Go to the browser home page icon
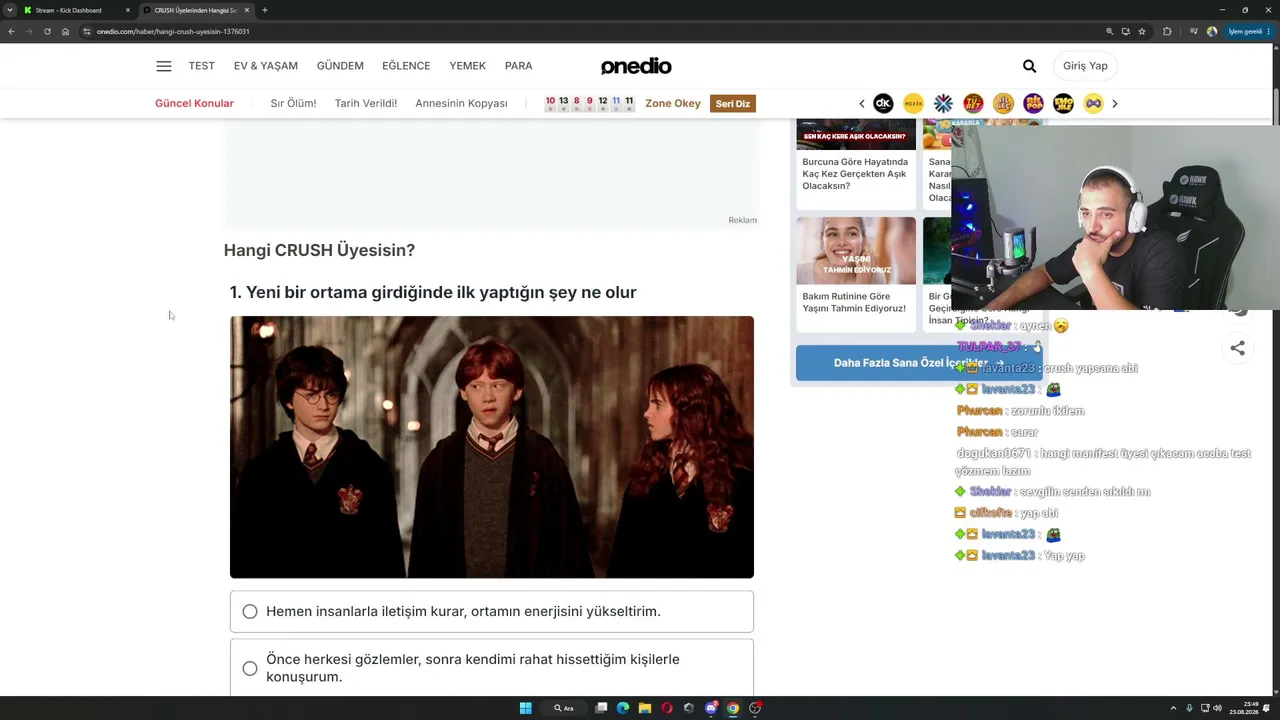 [x=65, y=31]
